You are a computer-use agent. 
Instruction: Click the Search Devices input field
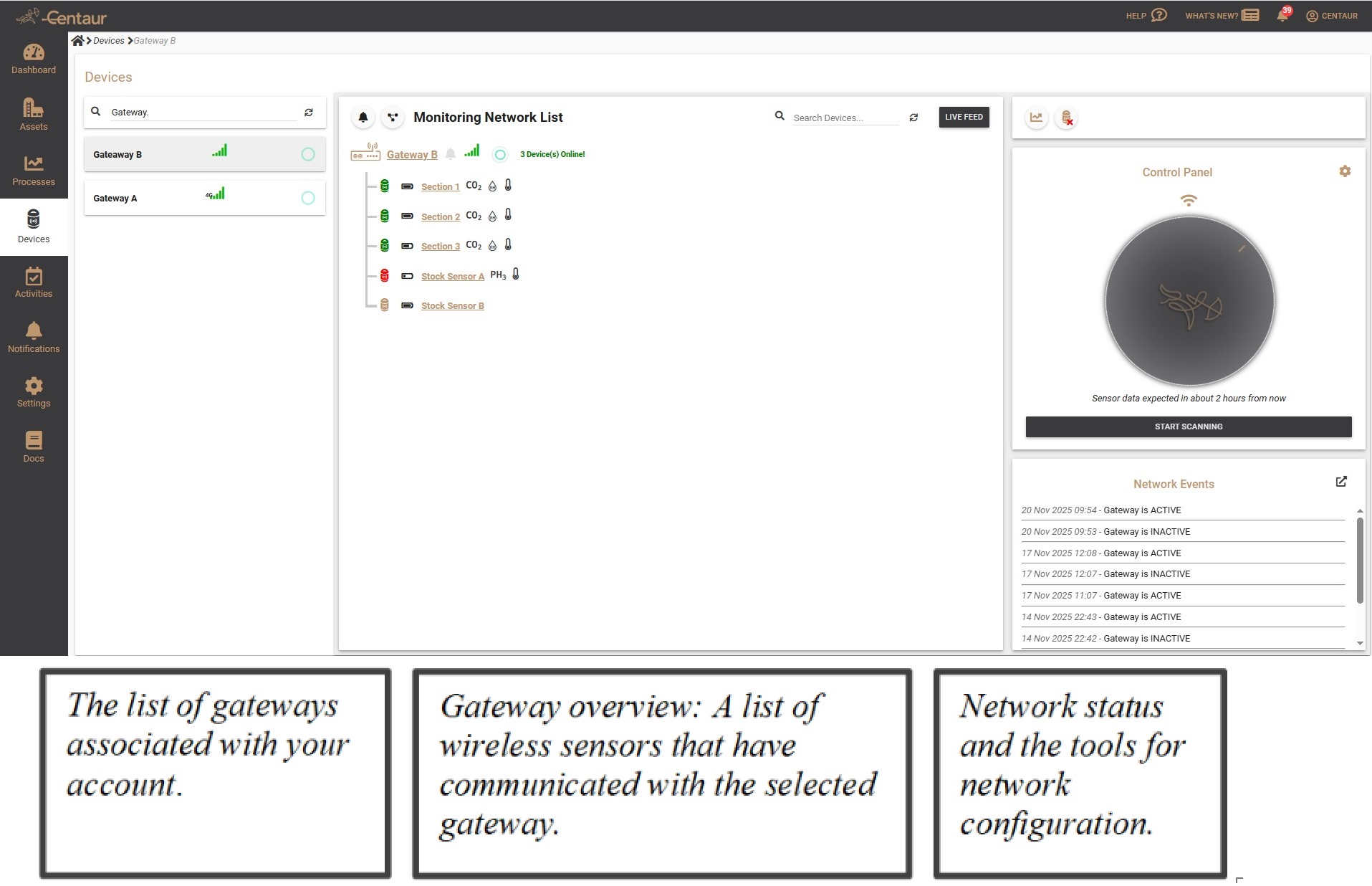pos(844,118)
